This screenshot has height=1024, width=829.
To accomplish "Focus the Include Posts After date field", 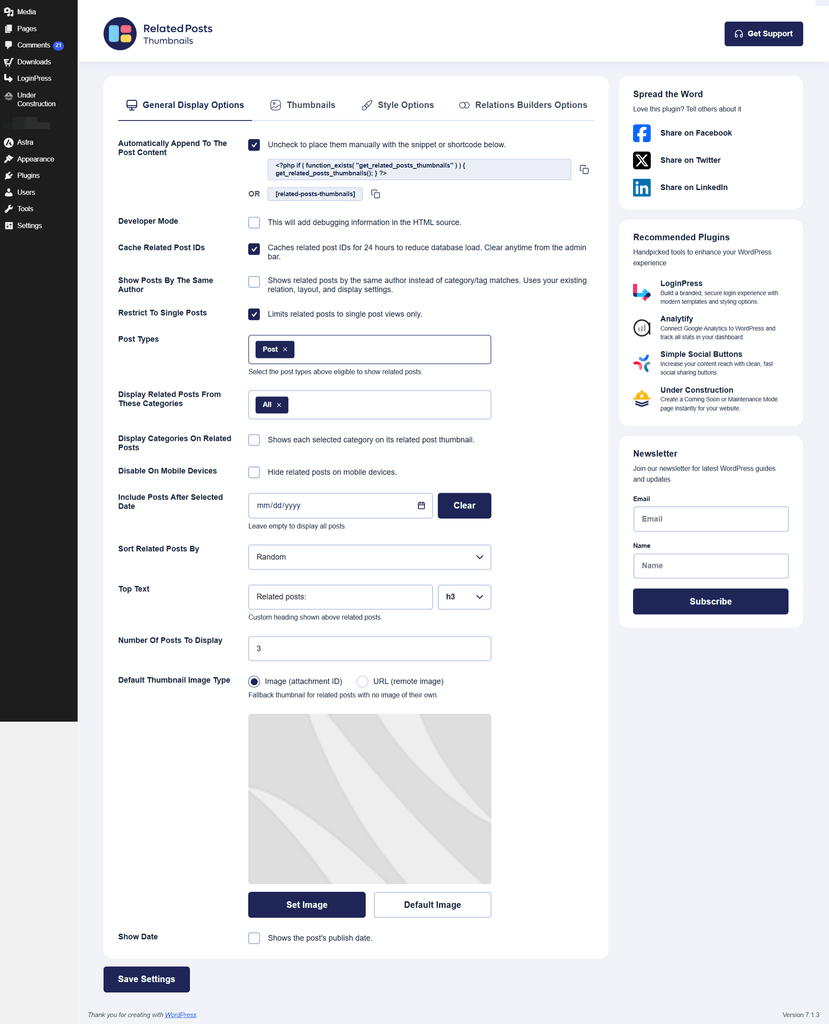I will pos(340,505).
